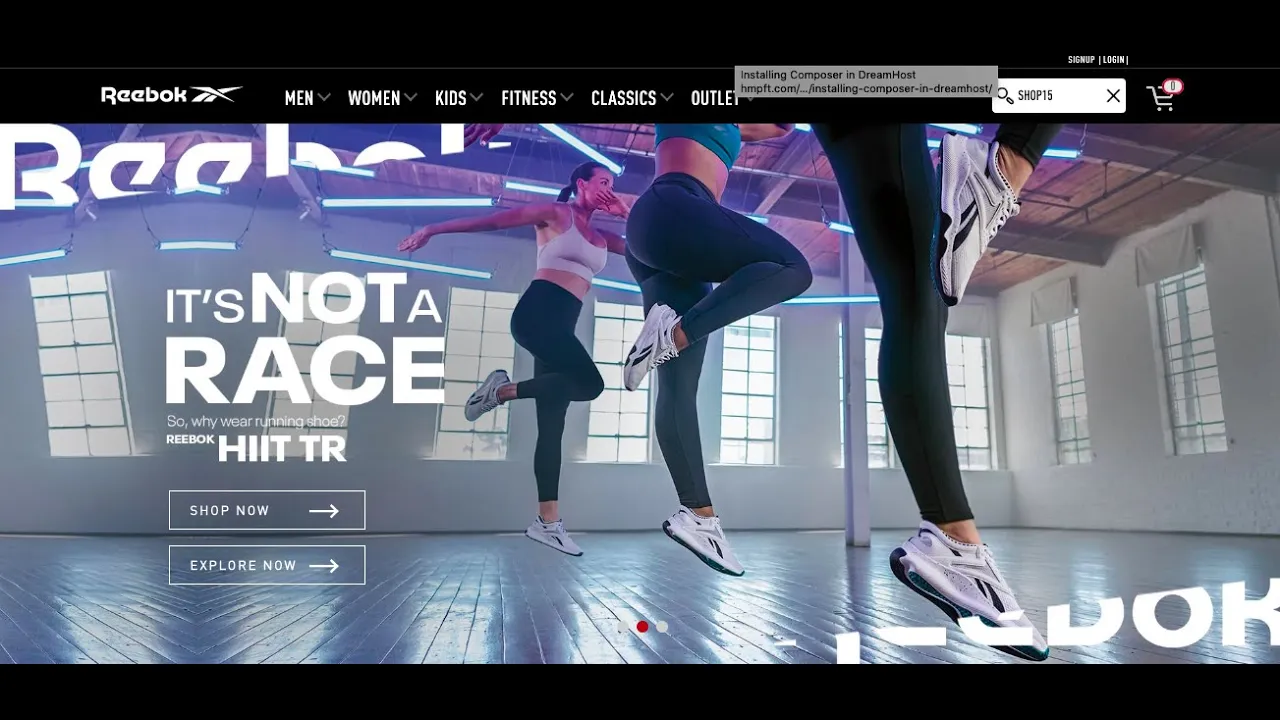Click the search magnifier icon
The image size is (1280, 720).
click(1005, 96)
